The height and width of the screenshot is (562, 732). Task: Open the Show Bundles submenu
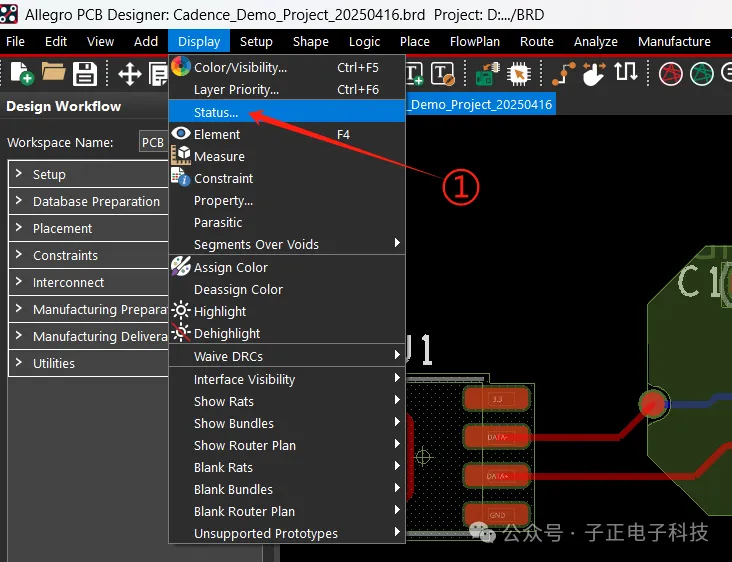pyautogui.click(x=287, y=423)
